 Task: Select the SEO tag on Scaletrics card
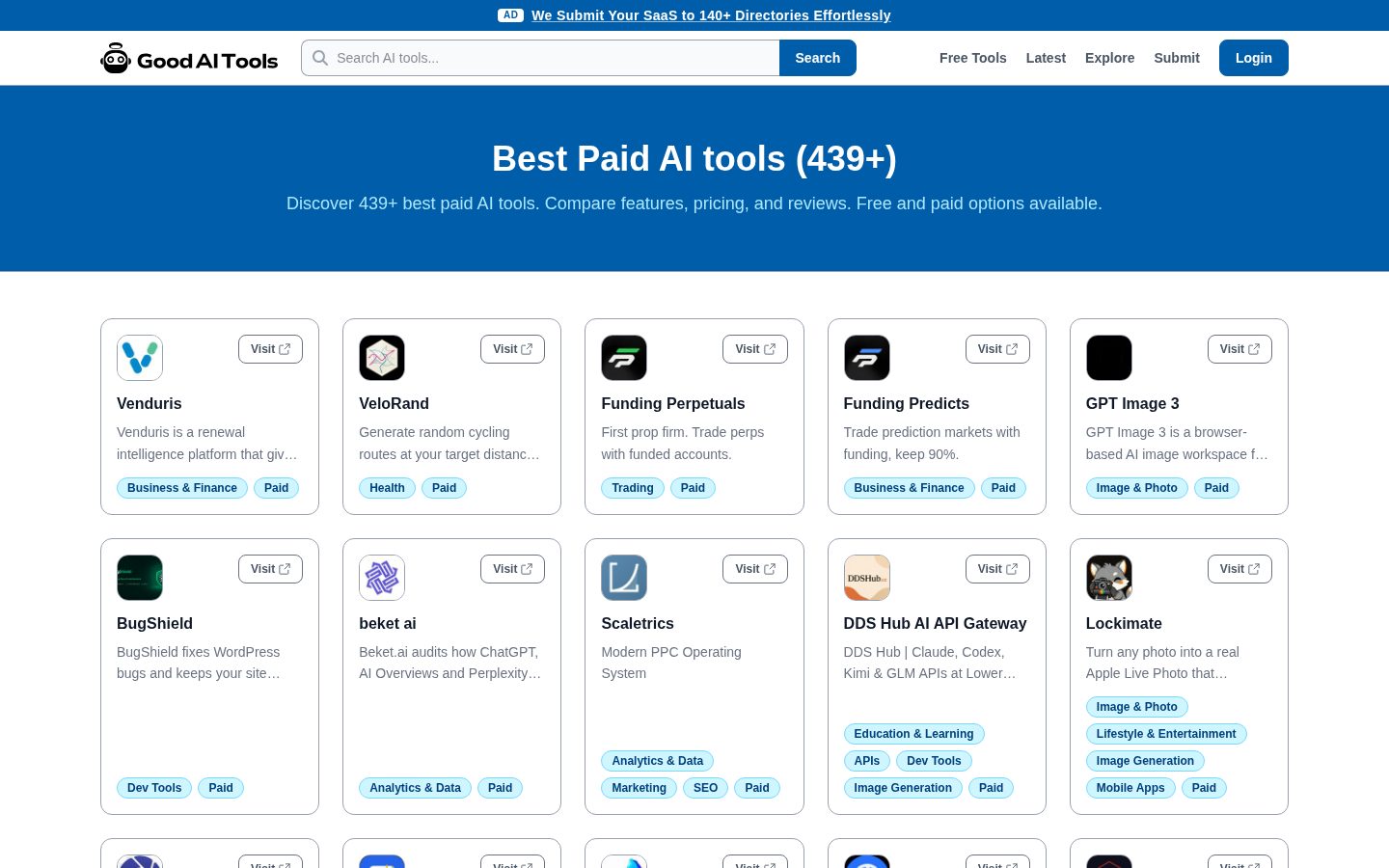705,788
